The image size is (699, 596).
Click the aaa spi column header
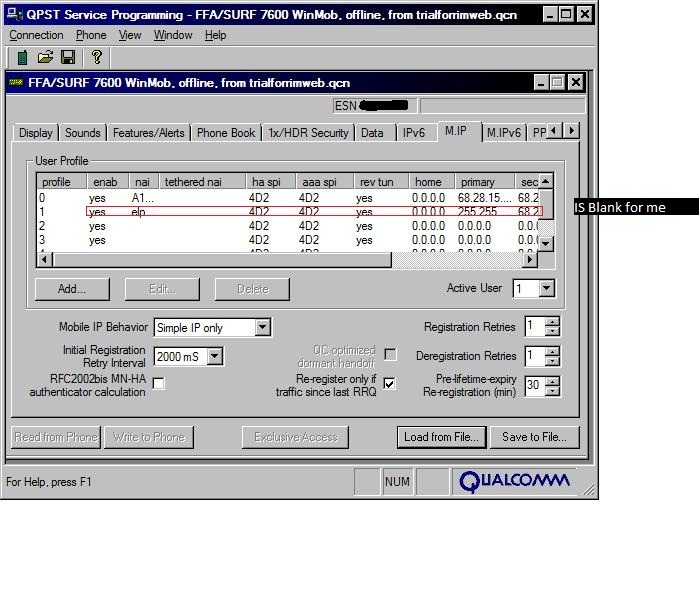pyautogui.click(x=325, y=182)
